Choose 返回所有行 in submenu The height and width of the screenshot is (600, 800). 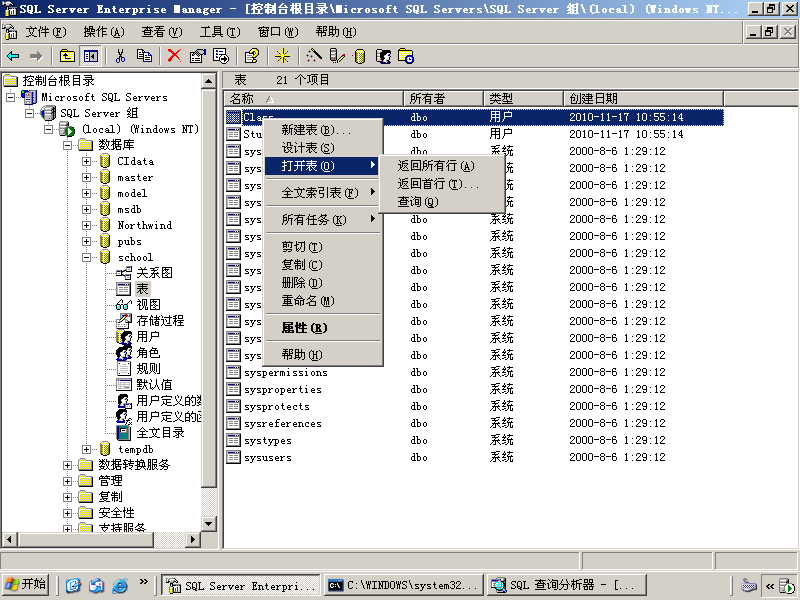[442, 166]
